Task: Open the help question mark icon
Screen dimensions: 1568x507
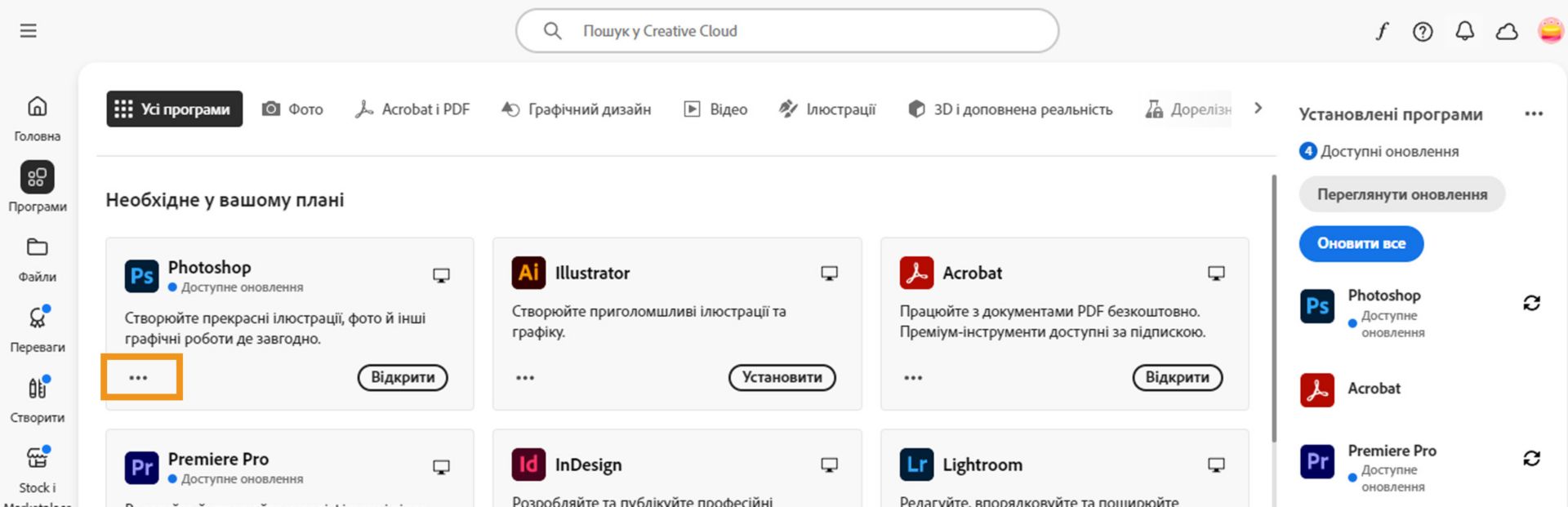Action: (x=1423, y=32)
